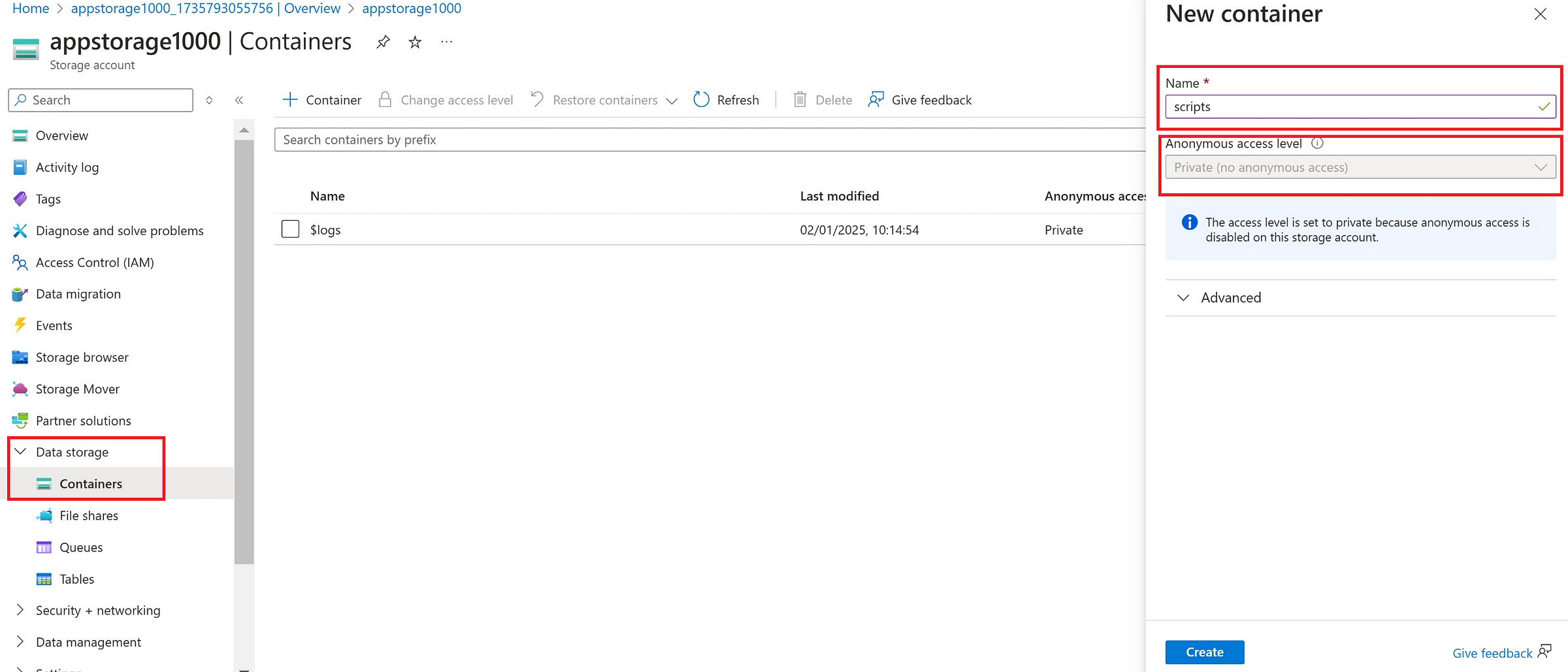Click the Storage browser icon
This screenshot has width=1568, height=672.
20,357
